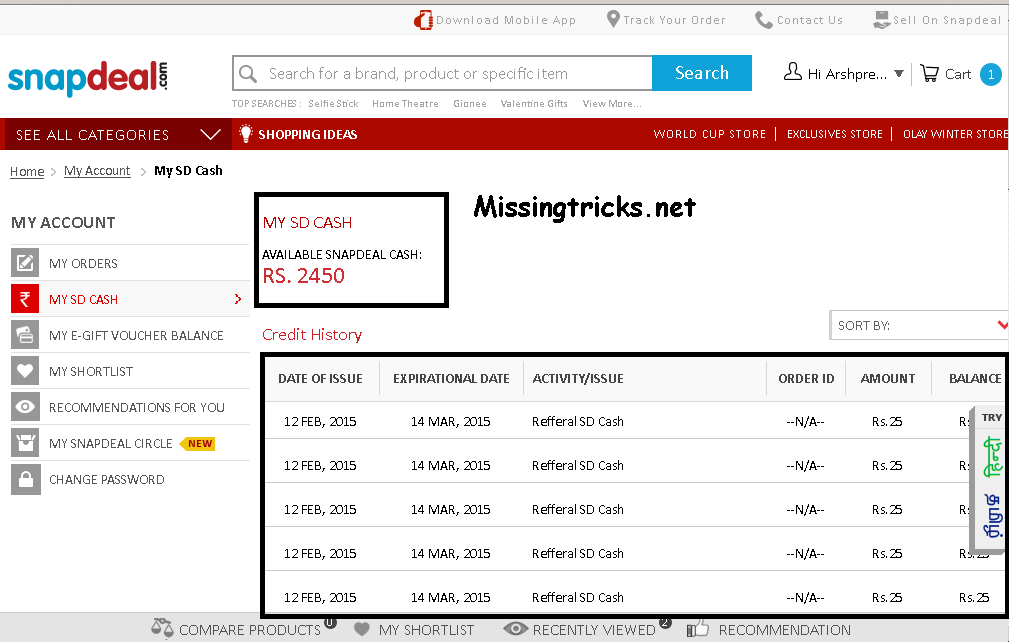Open the Sort By dropdown
The image size is (1009, 642).
[919, 325]
